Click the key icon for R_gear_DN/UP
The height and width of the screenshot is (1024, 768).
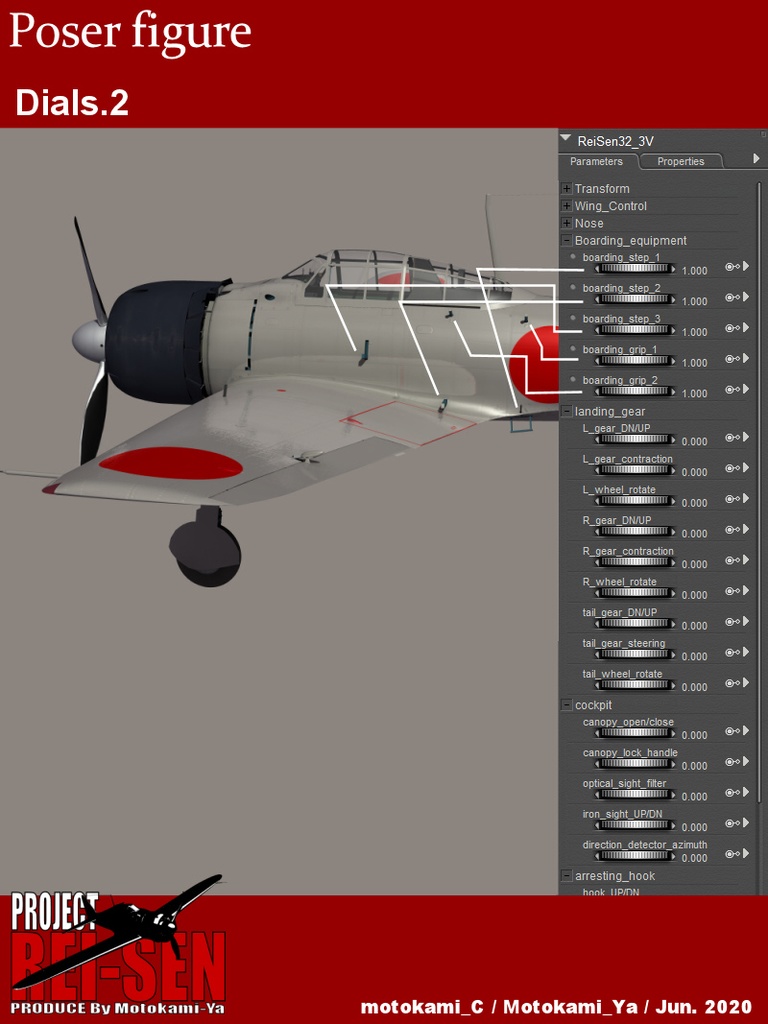732,530
